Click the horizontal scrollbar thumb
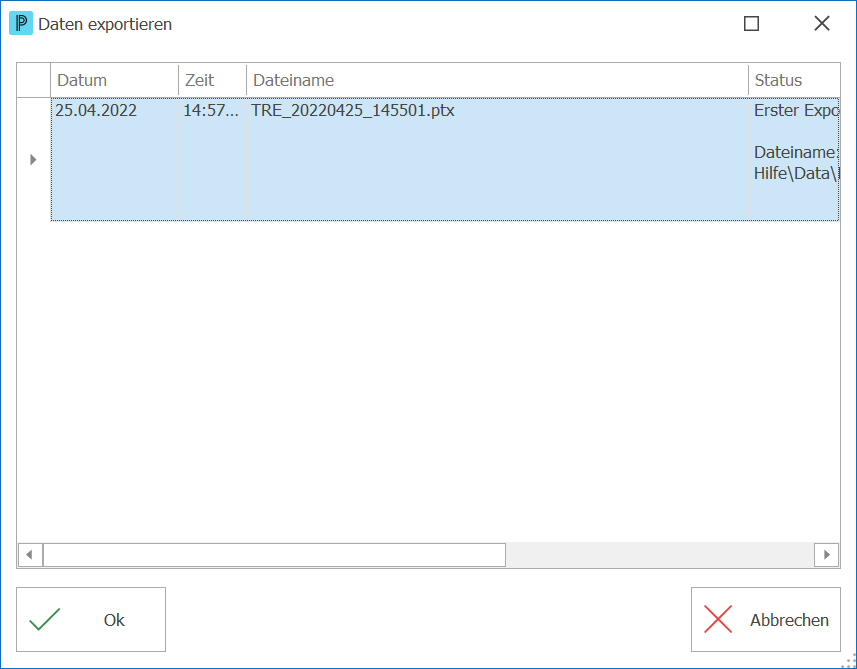Image resolution: width=857 pixels, height=669 pixels. (274, 555)
